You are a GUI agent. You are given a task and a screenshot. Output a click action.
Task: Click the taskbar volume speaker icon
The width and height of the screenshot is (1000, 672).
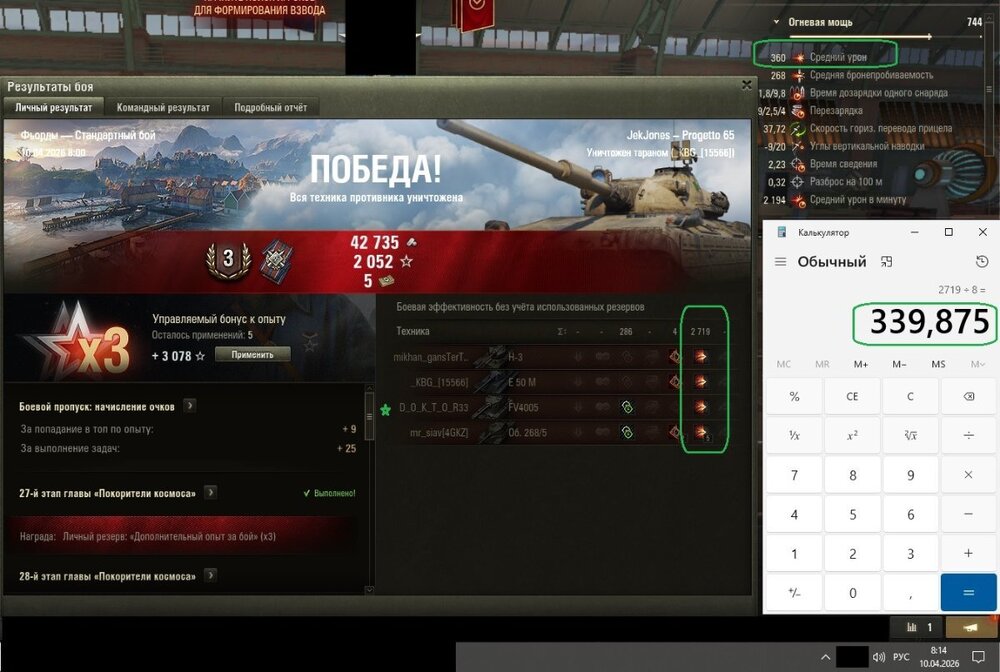tap(879, 657)
